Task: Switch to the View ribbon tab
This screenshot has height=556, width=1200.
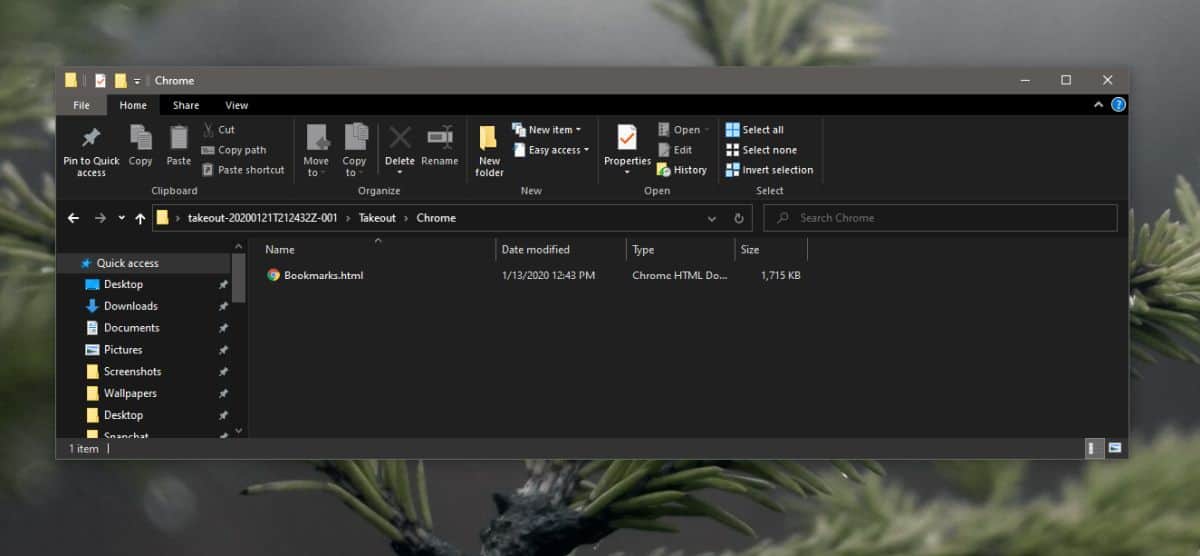Action: (237, 105)
